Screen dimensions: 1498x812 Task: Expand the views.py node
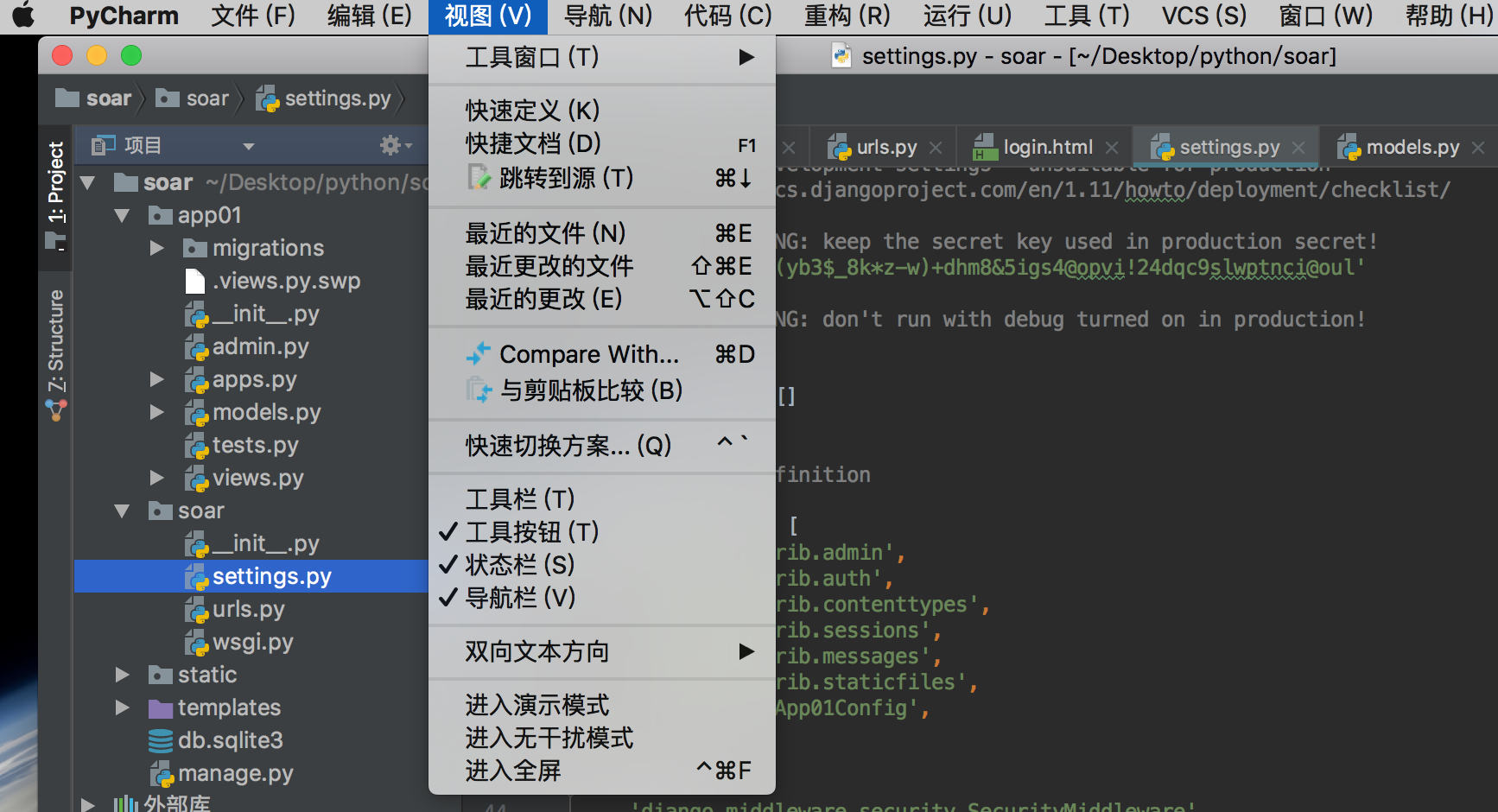[156, 479]
